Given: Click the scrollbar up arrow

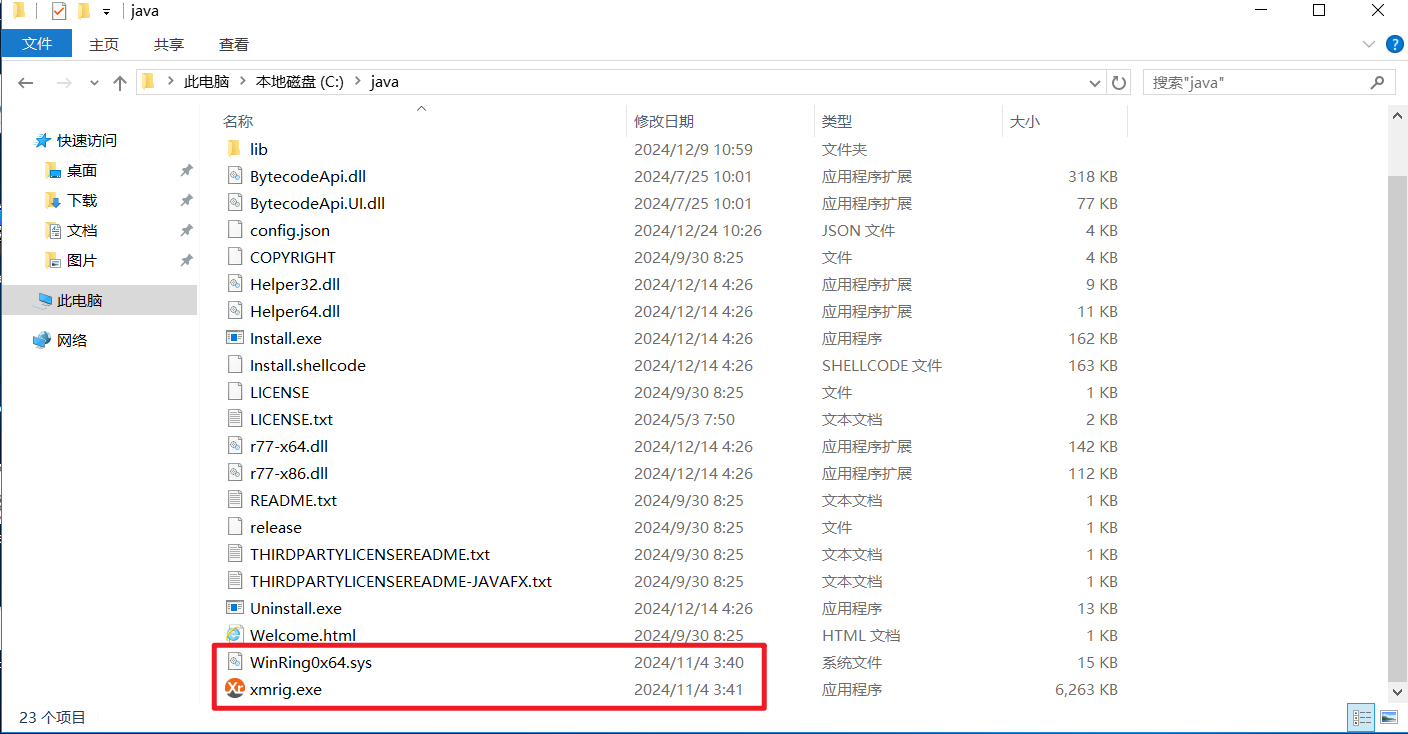Looking at the screenshot, I should [x=1398, y=116].
